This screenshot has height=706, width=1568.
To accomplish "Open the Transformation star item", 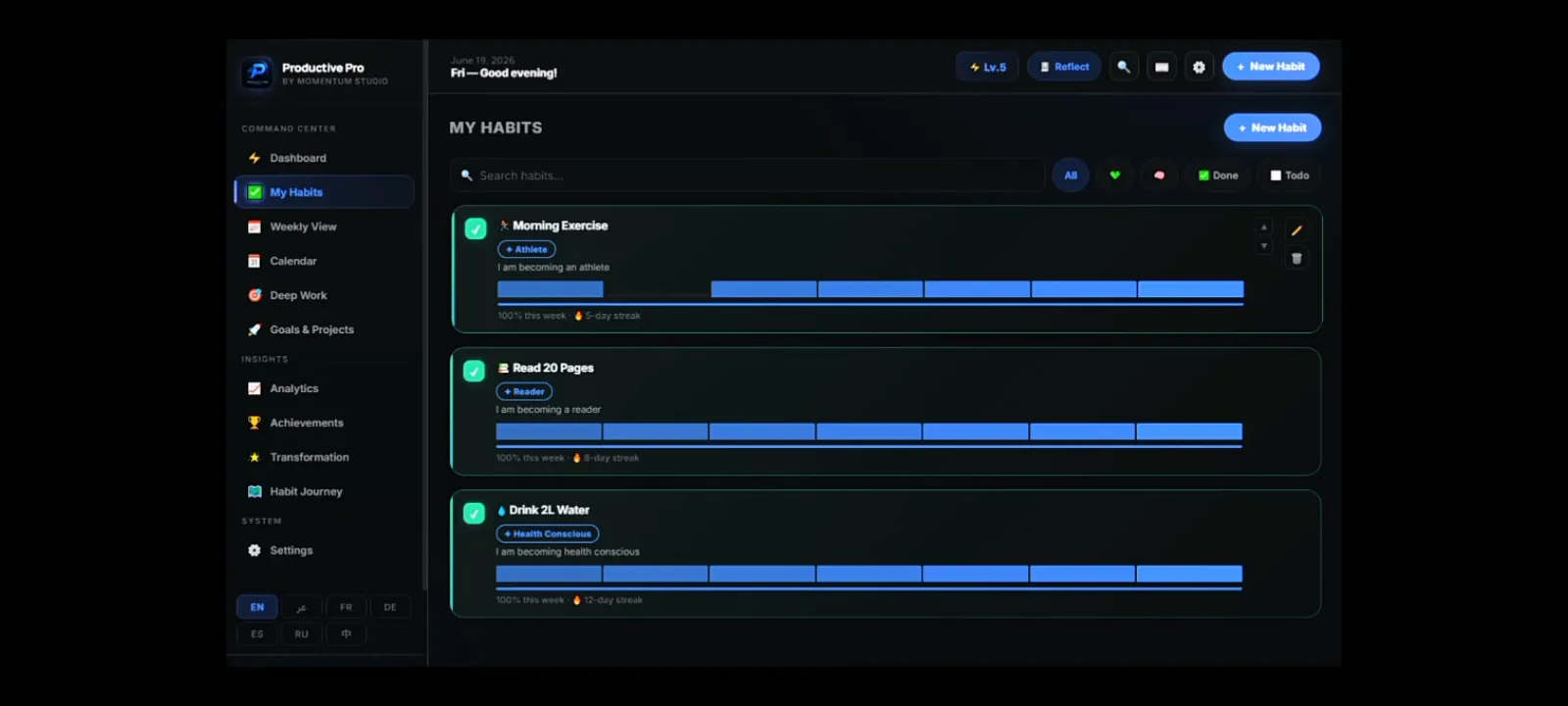I will [x=323, y=457].
